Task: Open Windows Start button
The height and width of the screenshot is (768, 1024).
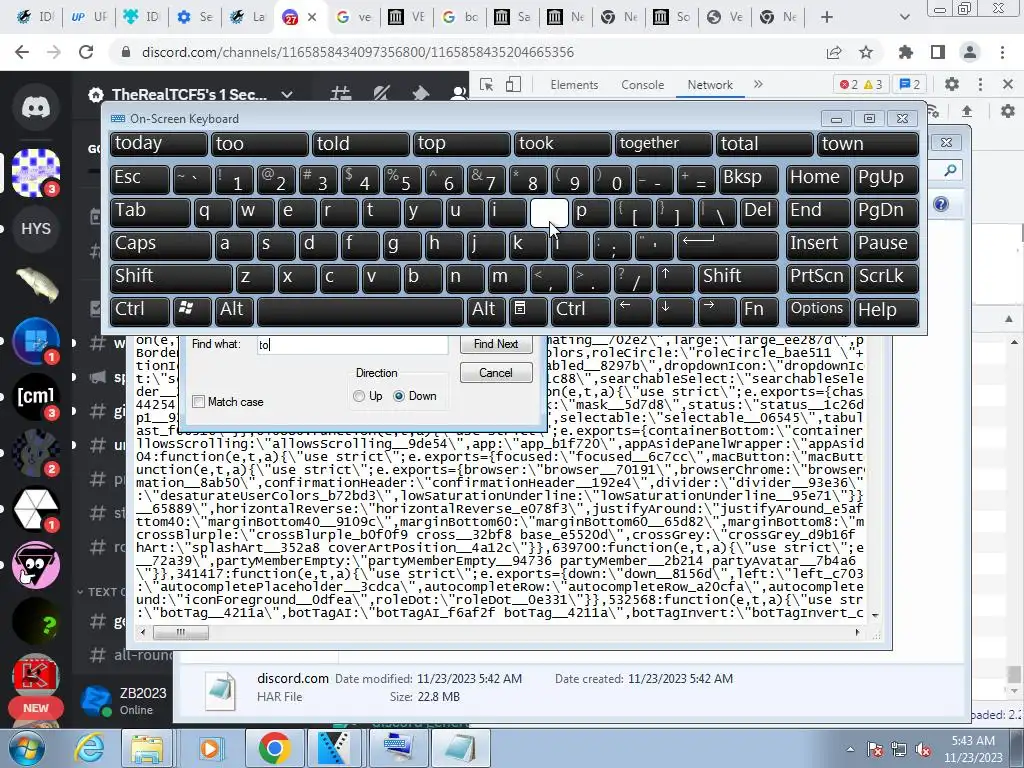Action: coord(26,748)
